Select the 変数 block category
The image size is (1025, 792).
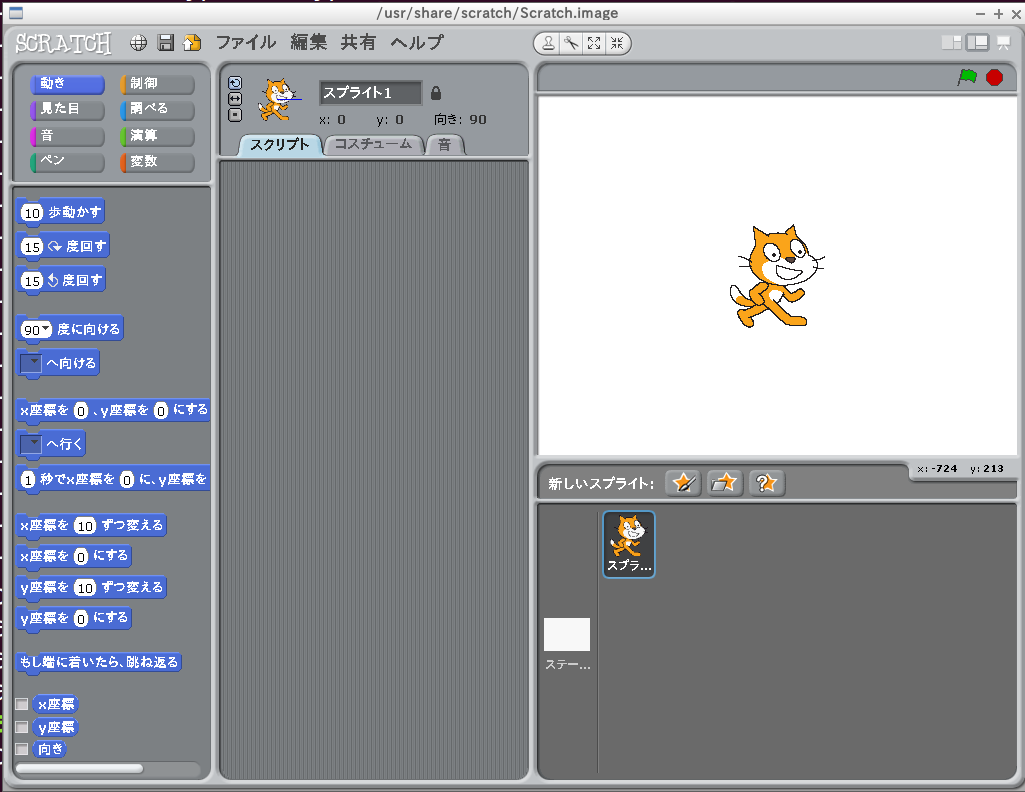(157, 161)
